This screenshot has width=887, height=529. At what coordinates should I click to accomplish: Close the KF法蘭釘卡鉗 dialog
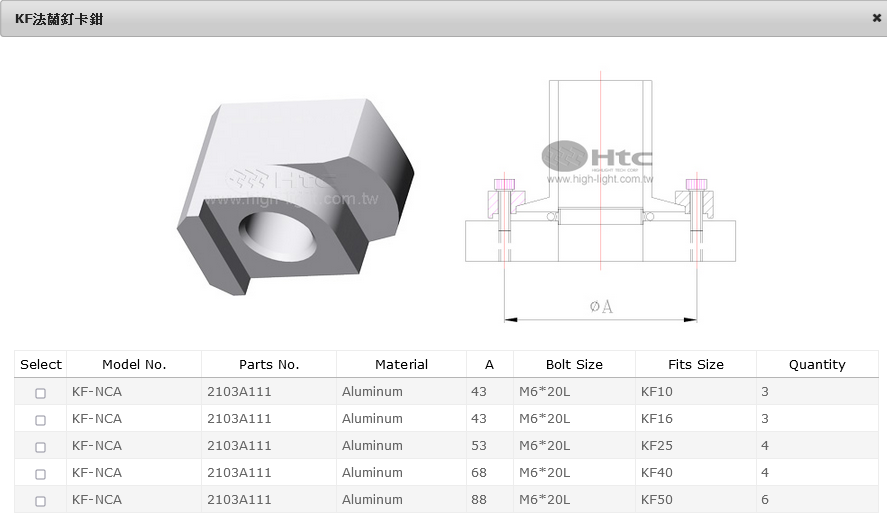[x=876, y=18]
